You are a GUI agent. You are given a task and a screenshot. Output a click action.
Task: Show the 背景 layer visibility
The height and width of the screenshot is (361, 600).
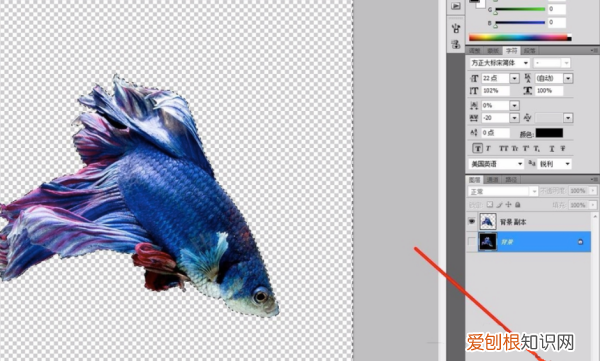click(x=471, y=242)
